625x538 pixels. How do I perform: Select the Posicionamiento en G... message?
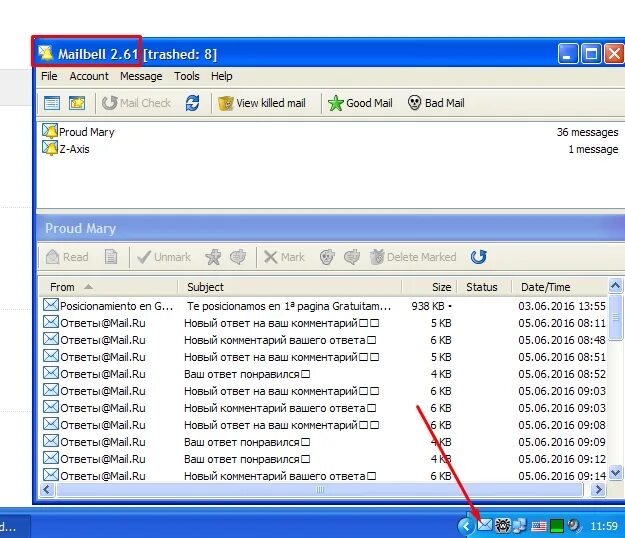[x=323, y=306]
